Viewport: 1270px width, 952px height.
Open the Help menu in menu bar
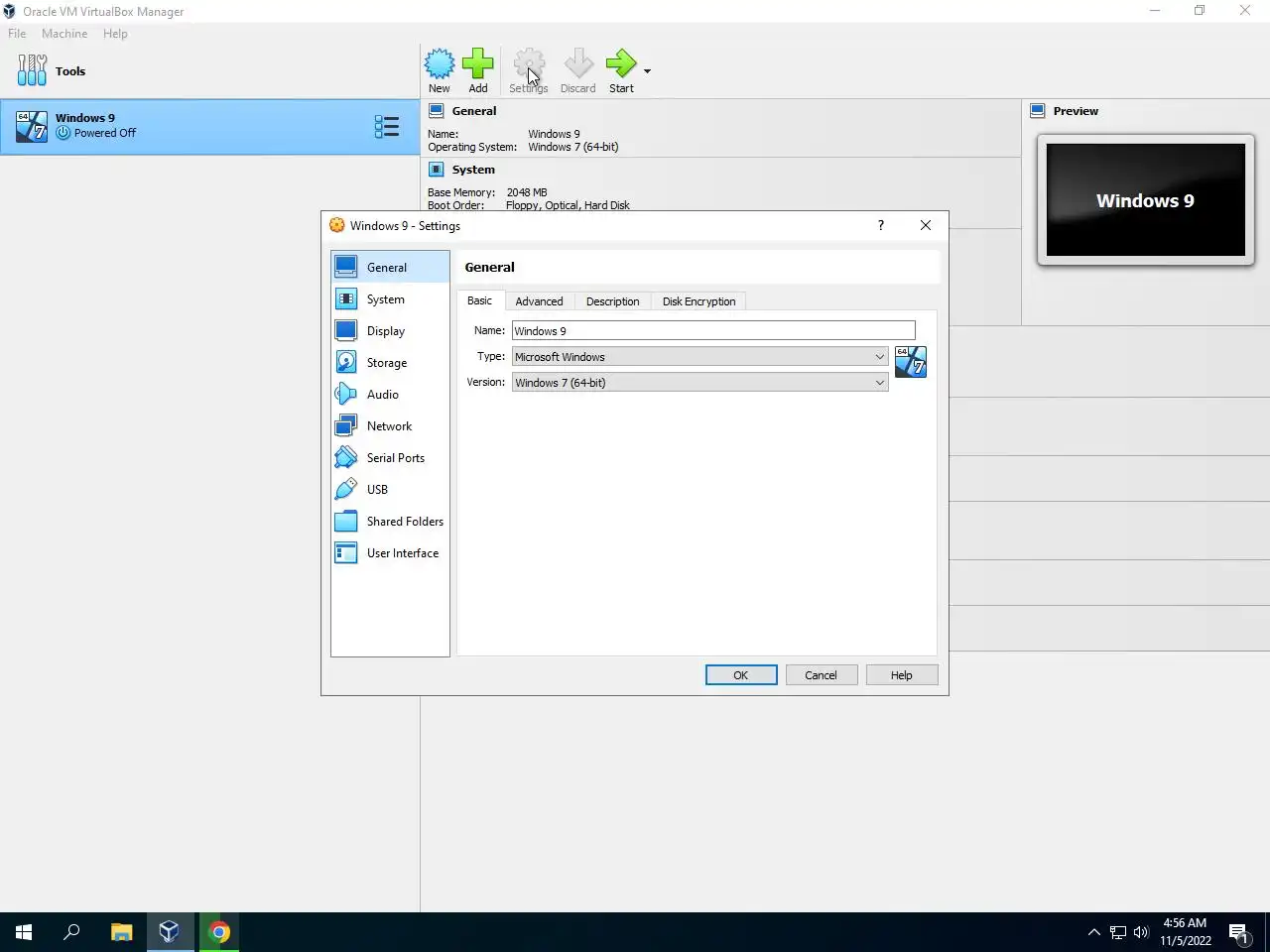point(115,33)
